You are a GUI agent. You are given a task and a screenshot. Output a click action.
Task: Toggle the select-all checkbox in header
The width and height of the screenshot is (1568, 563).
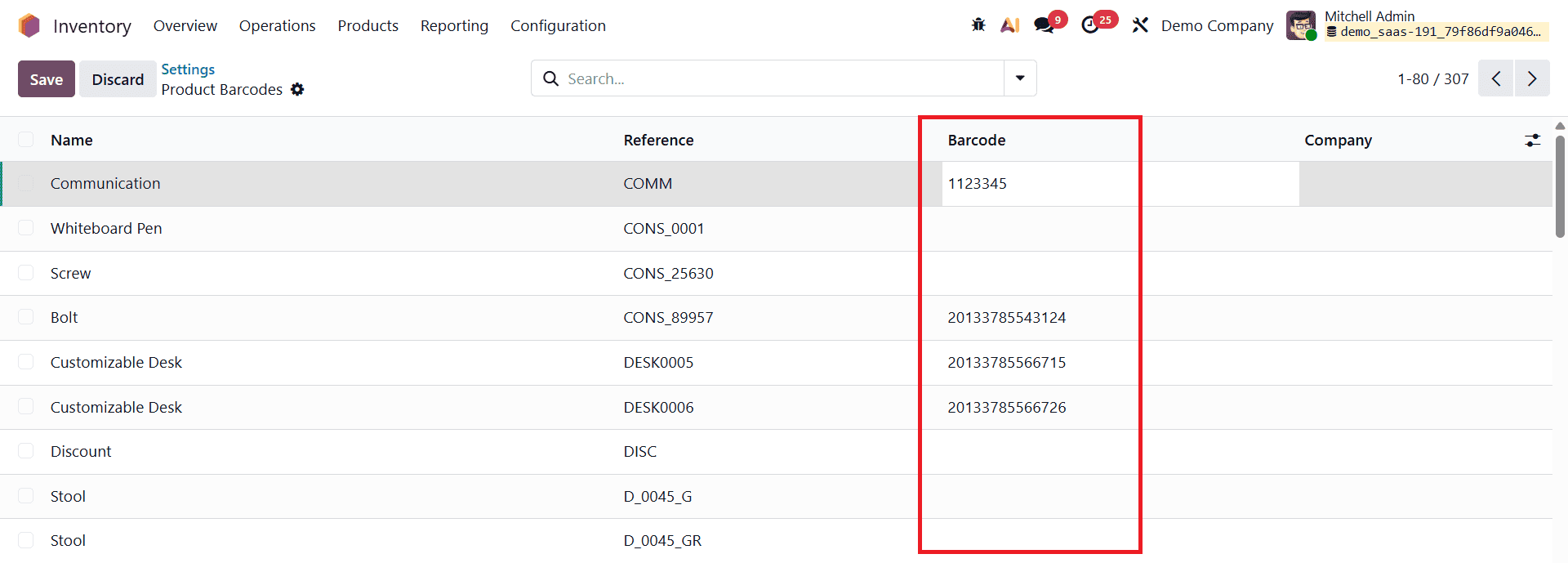pyautogui.click(x=26, y=140)
